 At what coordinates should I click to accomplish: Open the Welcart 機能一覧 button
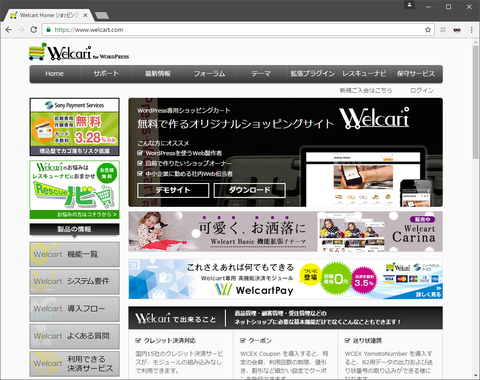coord(74,254)
